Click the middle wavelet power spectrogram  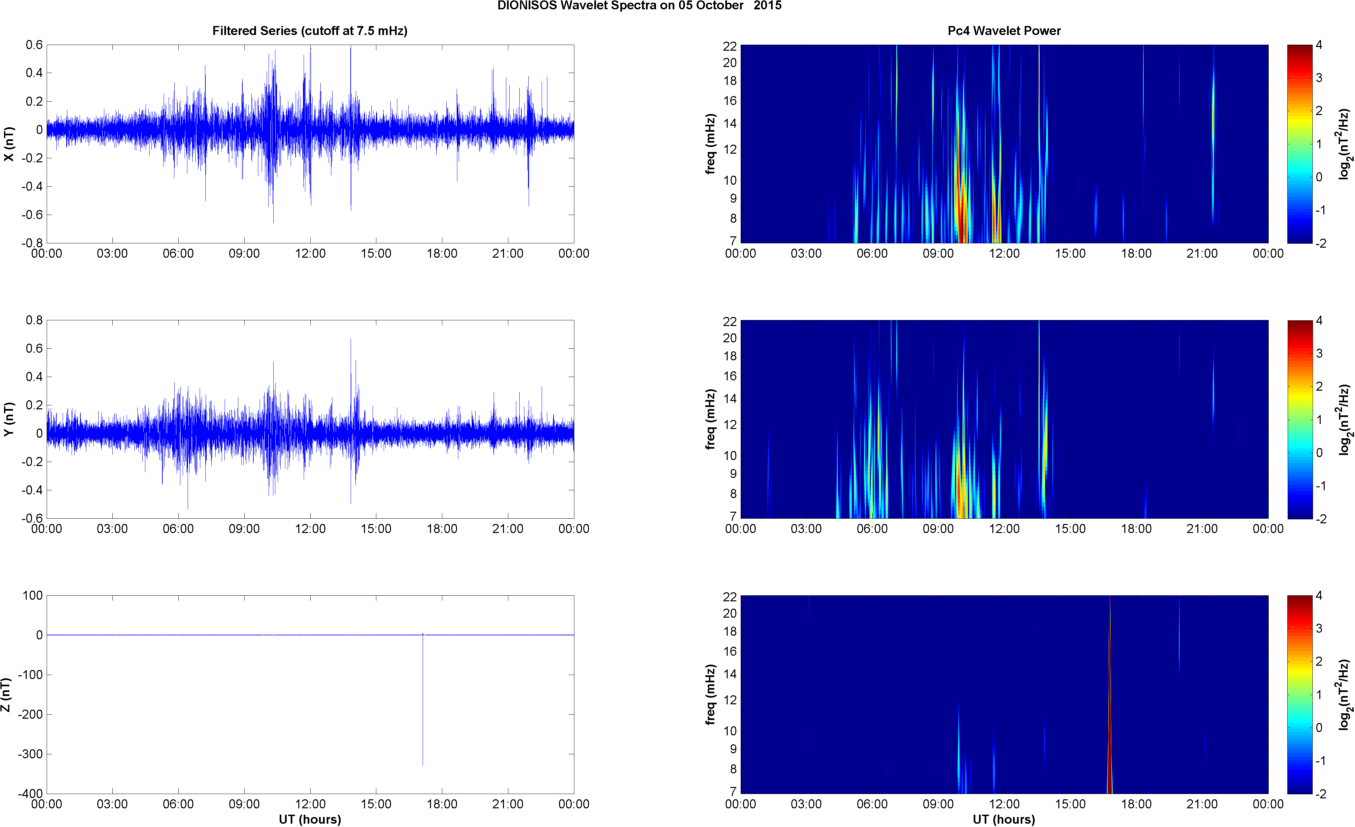click(x=1004, y=419)
